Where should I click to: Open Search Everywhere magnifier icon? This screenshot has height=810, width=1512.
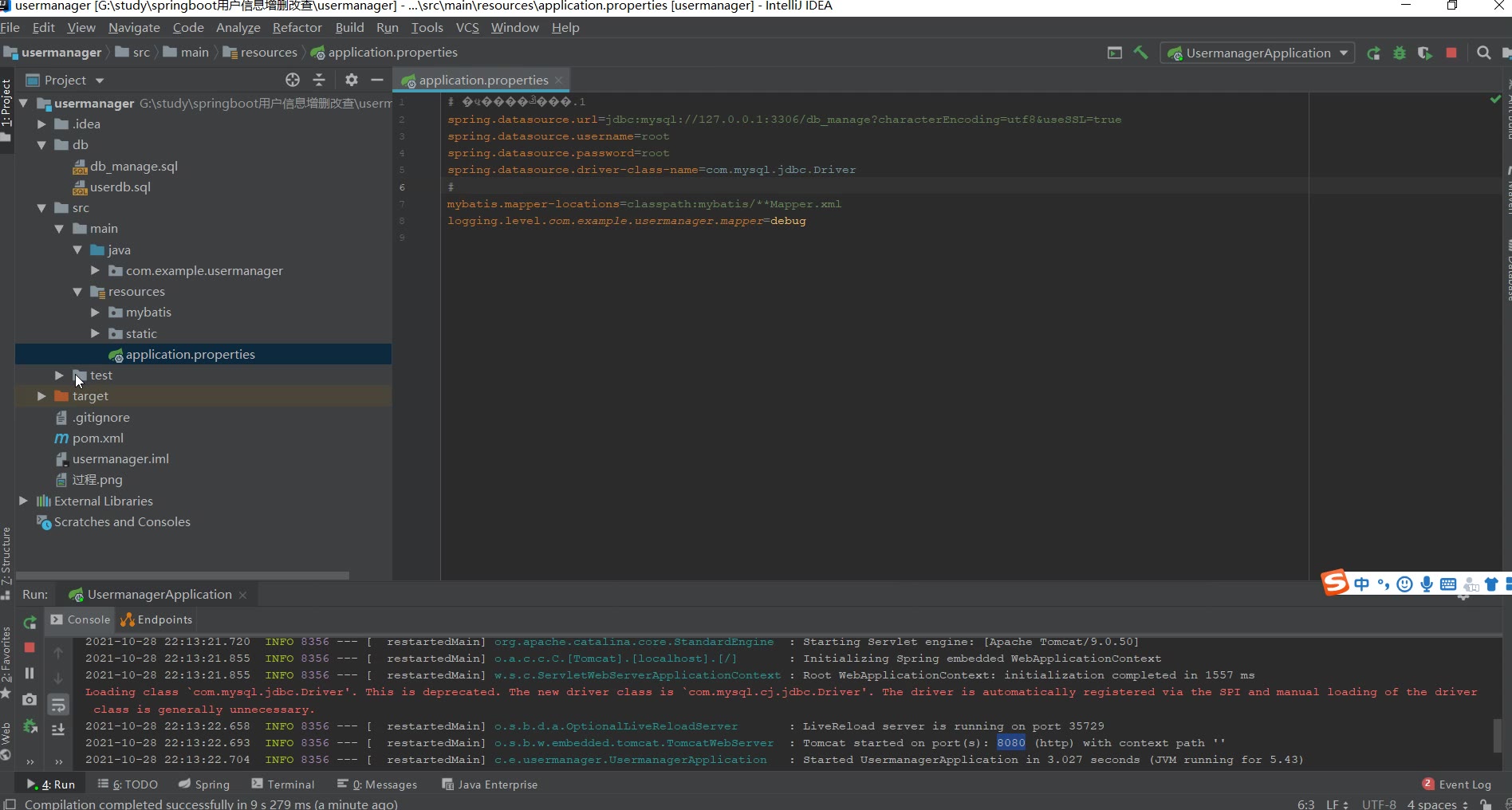(x=1483, y=53)
